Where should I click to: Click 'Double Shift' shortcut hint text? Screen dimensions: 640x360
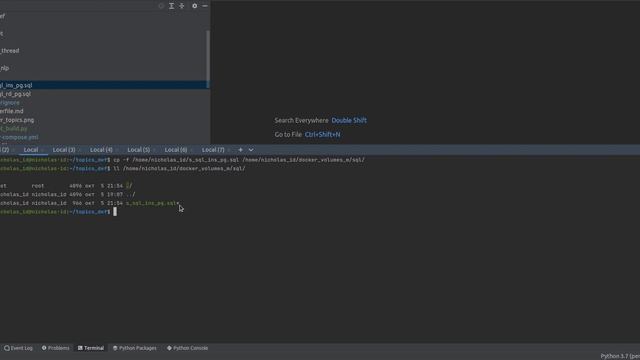click(x=349, y=120)
